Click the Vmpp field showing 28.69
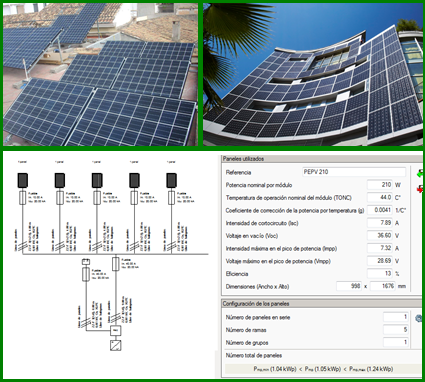 (380, 261)
